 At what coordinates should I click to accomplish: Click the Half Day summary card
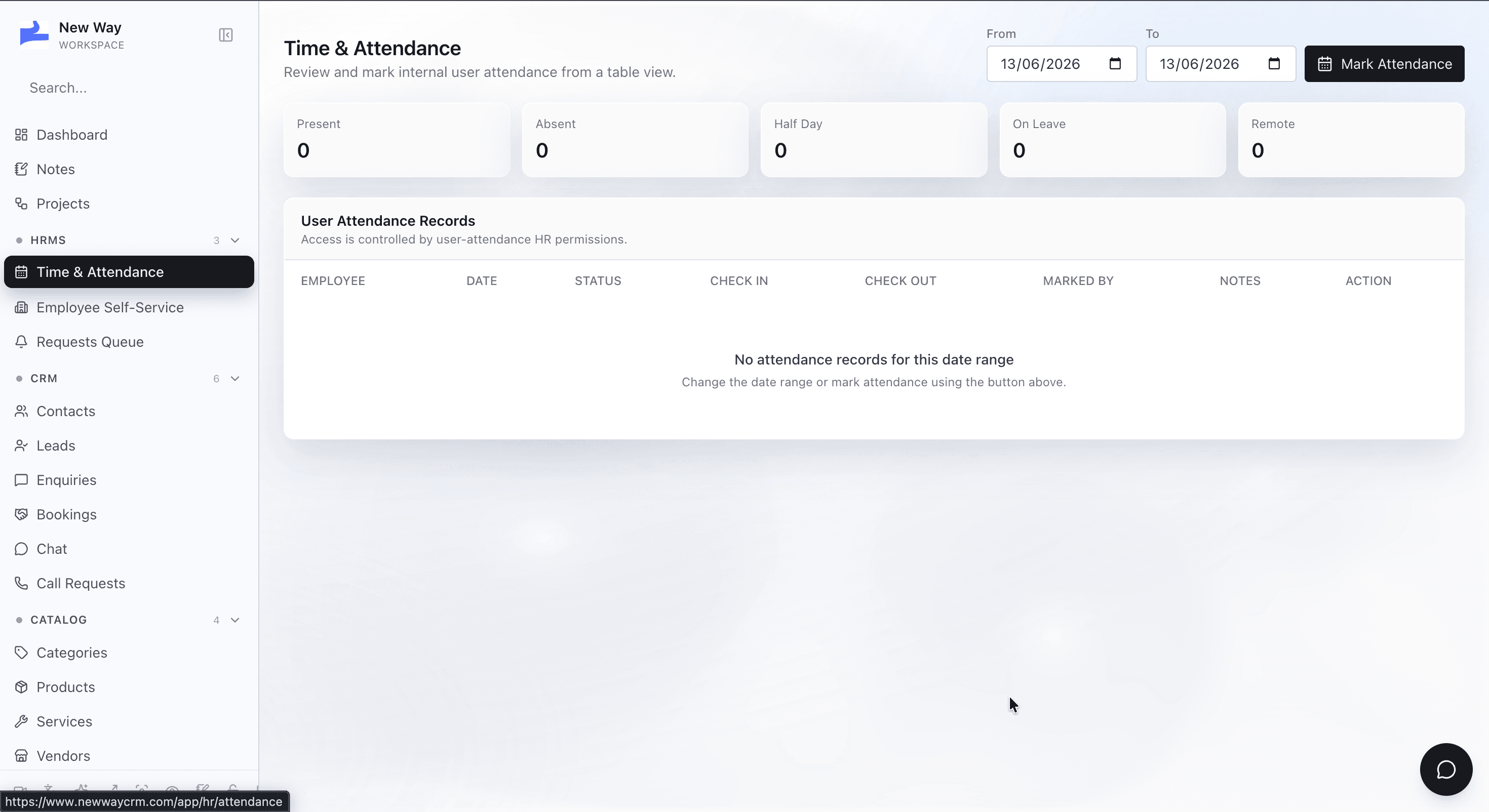coord(874,140)
